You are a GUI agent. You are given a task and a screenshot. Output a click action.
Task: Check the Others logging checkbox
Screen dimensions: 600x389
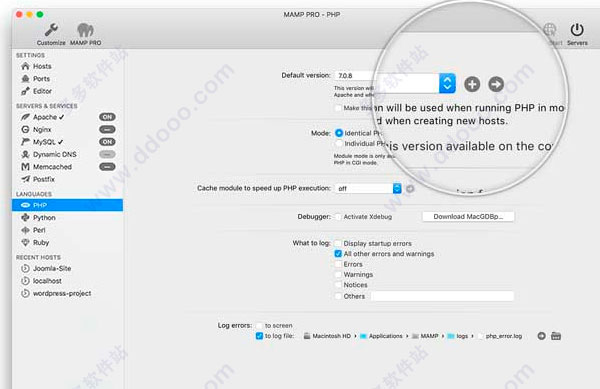[x=338, y=296]
